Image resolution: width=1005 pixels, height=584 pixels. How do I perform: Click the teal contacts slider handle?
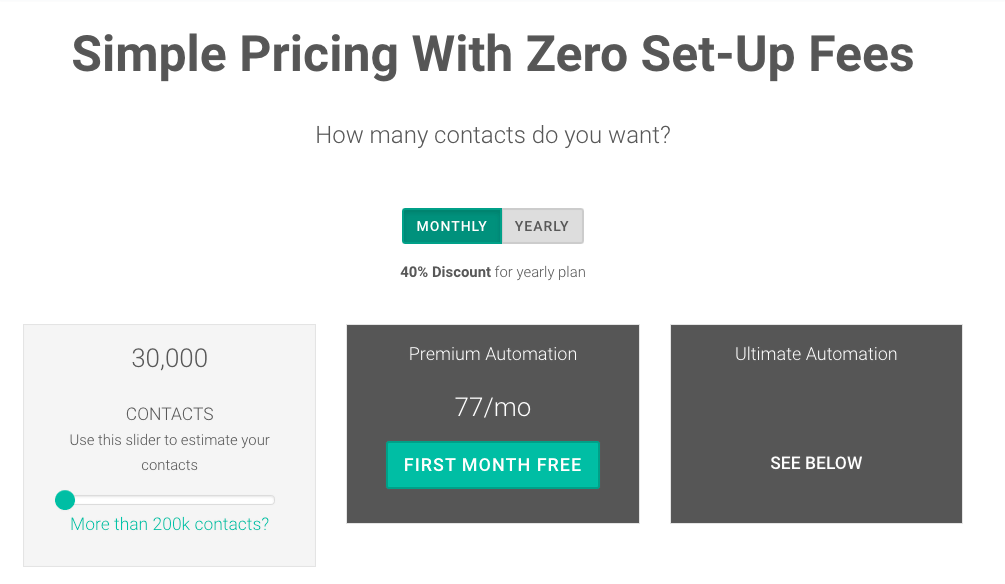(x=65, y=500)
